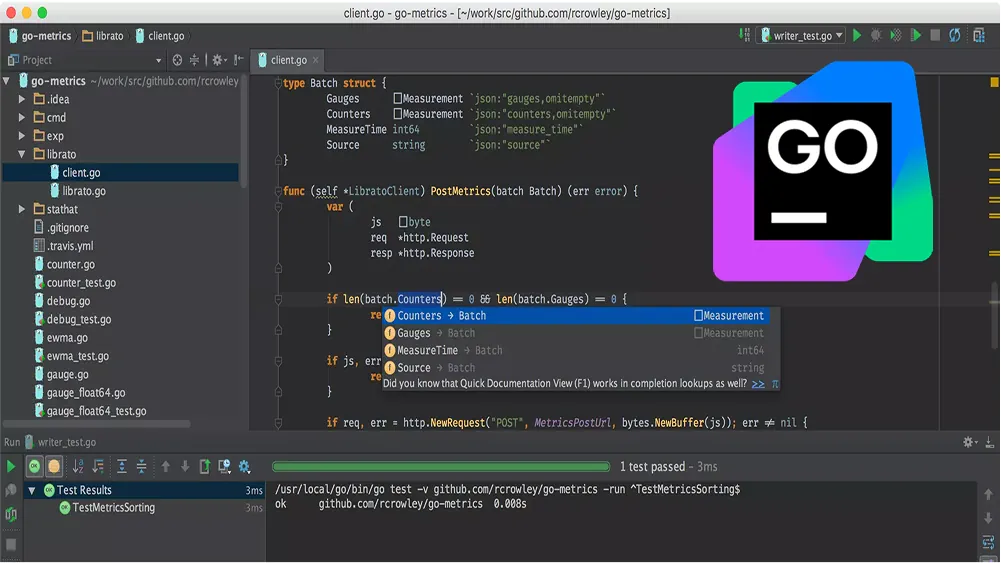Image resolution: width=1001 pixels, height=563 pixels.
Task: Click the Debug bug icon in top toolbar
Action: [x=876, y=36]
